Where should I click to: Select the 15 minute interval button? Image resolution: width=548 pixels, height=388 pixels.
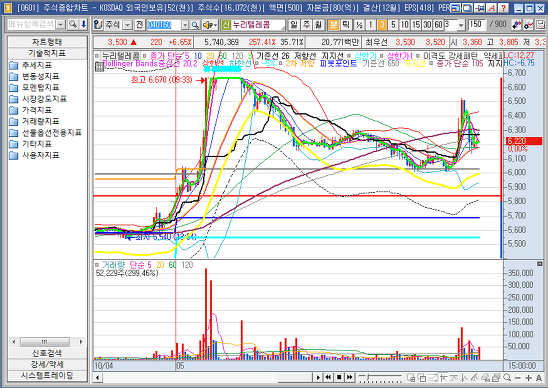416,24
